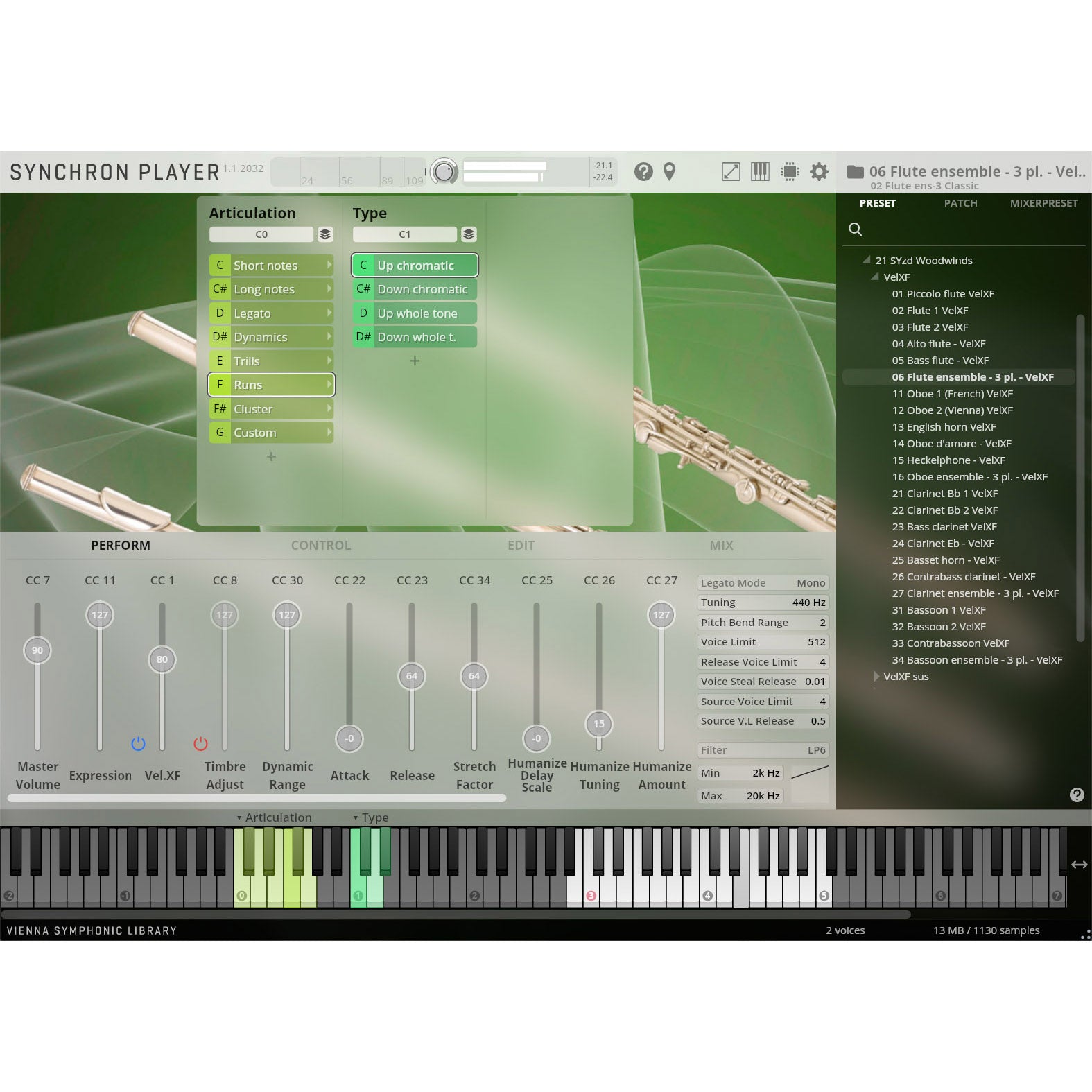Image resolution: width=1092 pixels, height=1092 pixels.
Task: Open the settings gear icon
Action: click(x=819, y=171)
